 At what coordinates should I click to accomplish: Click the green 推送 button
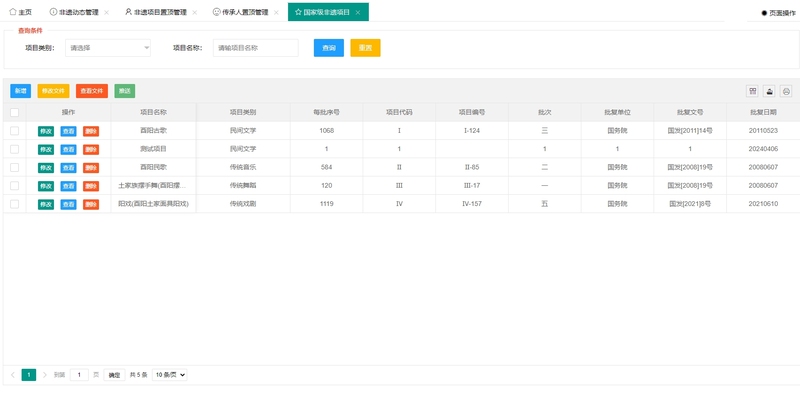(x=124, y=91)
